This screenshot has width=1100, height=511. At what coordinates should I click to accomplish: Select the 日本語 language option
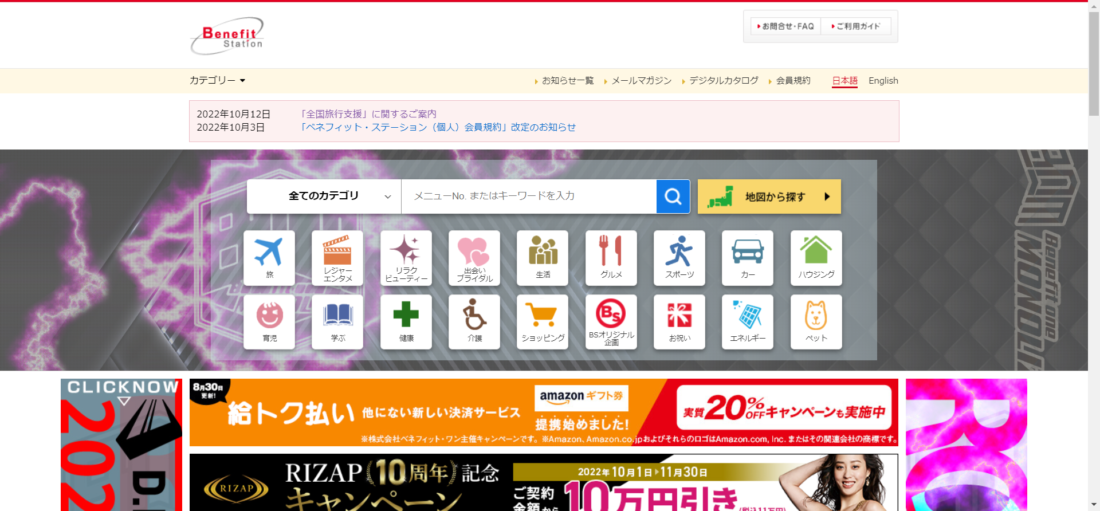(x=845, y=81)
